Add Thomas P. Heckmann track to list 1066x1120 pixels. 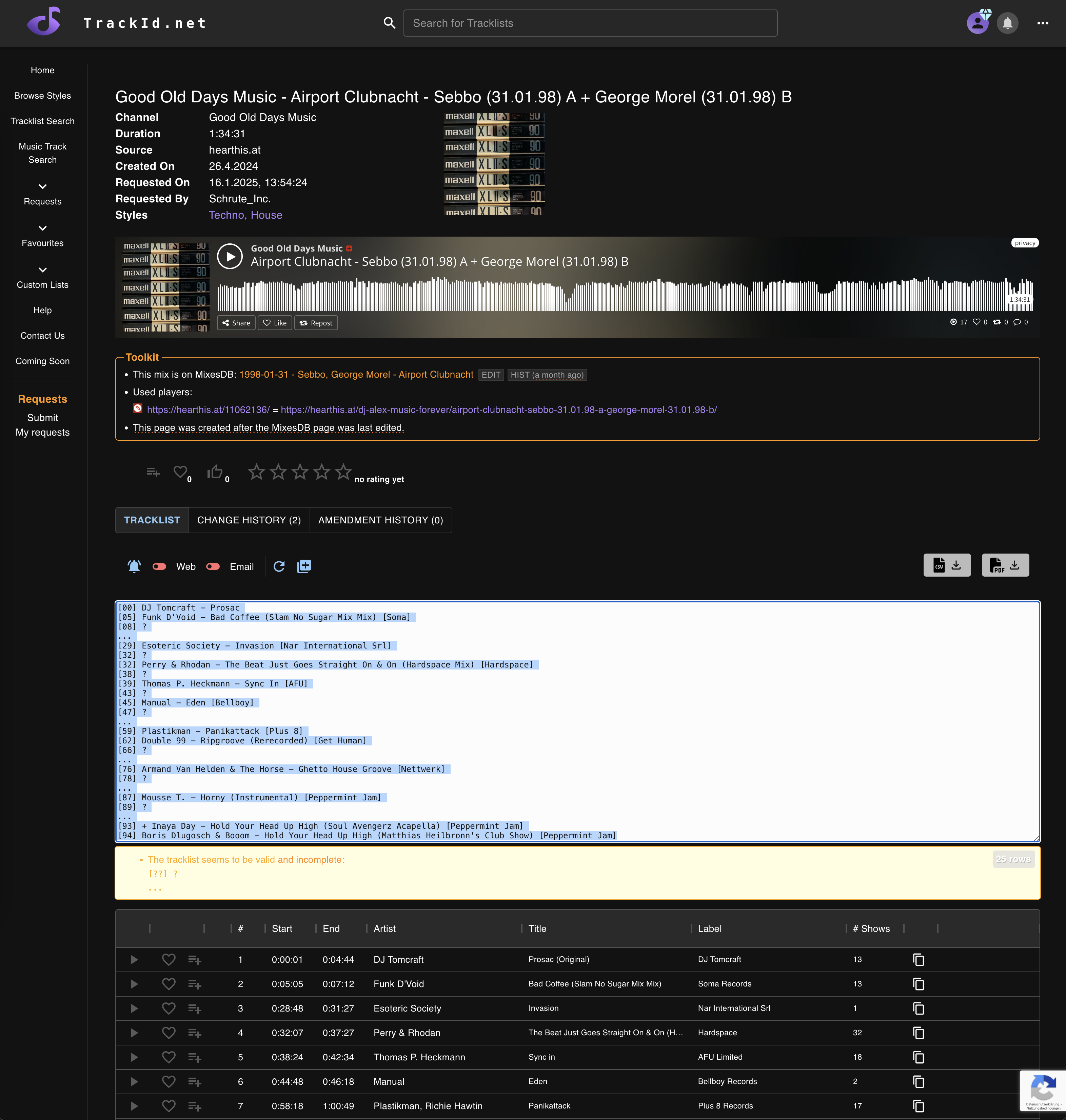tap(195, 1058)
